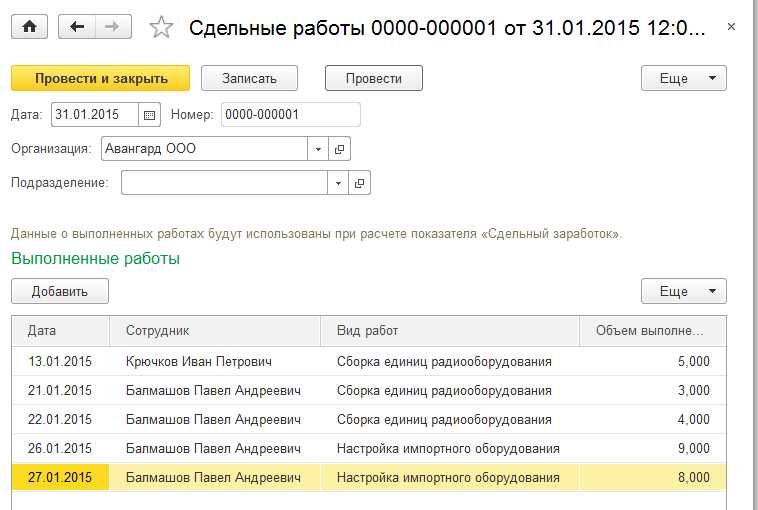Viewport: 758px width, 510px height.
Task: Open the Организация record with square icon
Action: tap(340, 149)
